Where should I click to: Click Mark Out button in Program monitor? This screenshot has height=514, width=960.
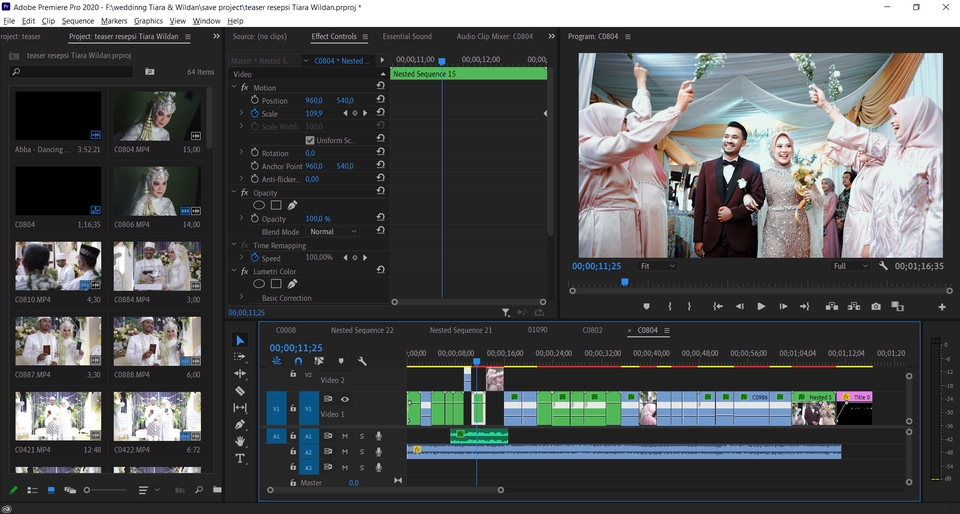(689, 307)
